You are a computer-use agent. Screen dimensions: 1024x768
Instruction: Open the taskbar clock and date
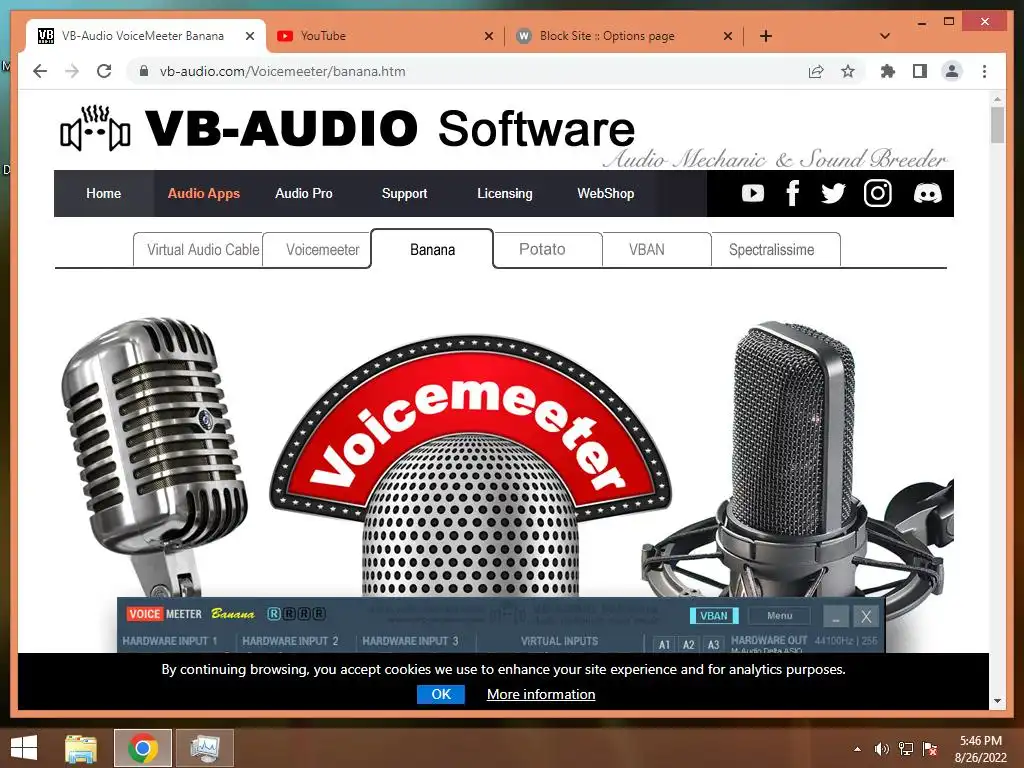[980, 748]
